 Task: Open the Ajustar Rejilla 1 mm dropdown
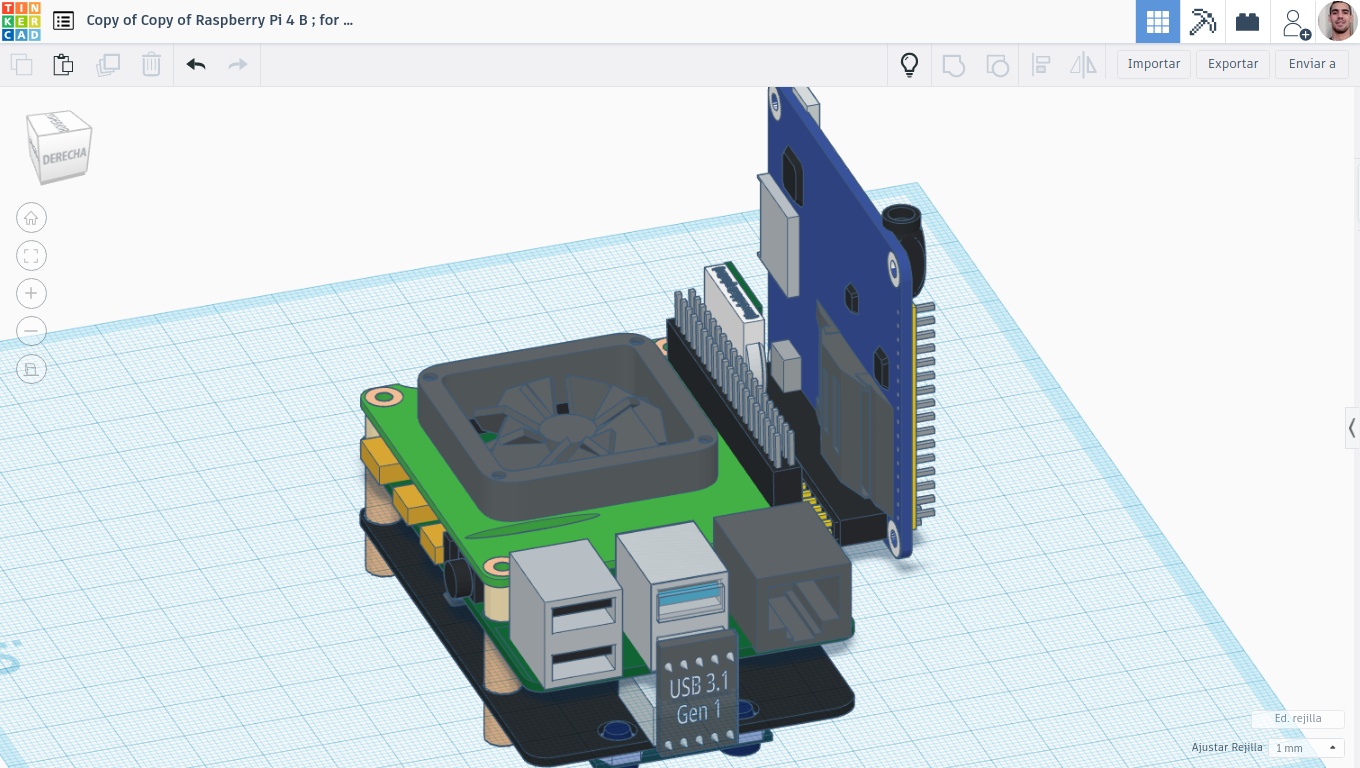click(x=1305, y=748)
